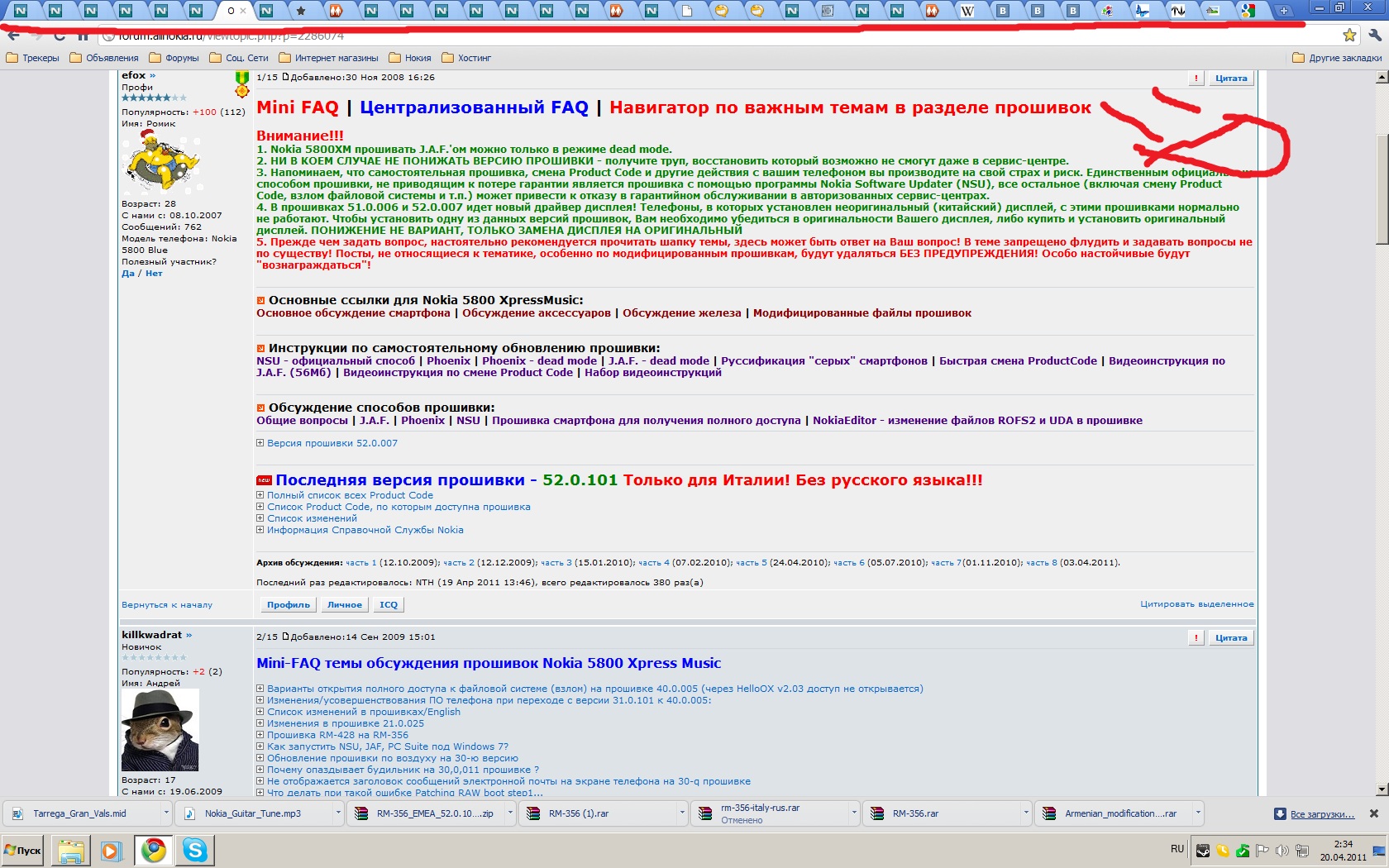This screenshot has width=1389, height=868.
Task: Click Все загрузки link
Action: click(1322, 814)
